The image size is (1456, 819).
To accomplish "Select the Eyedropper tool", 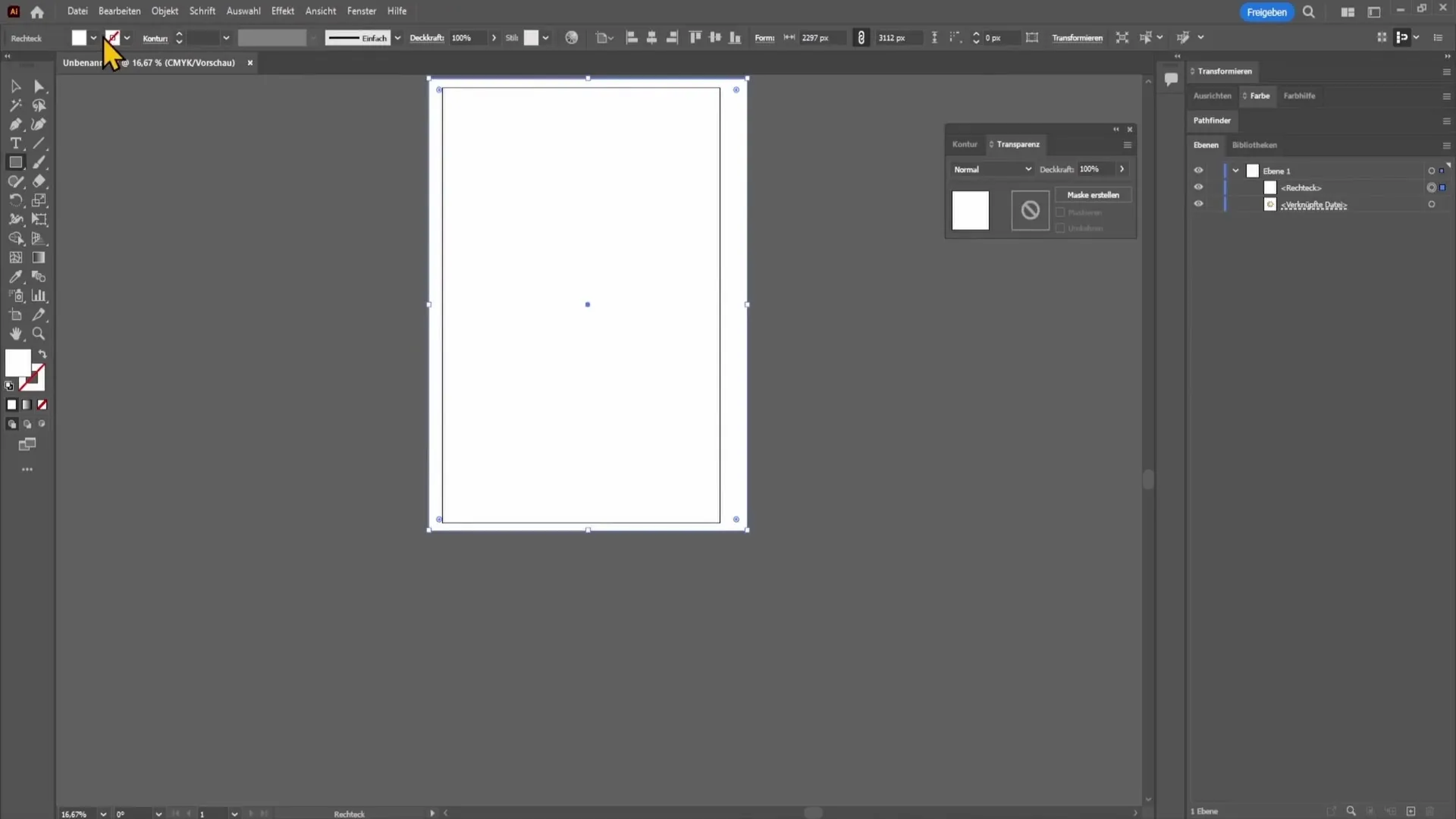I will click(x=15, y=277).
